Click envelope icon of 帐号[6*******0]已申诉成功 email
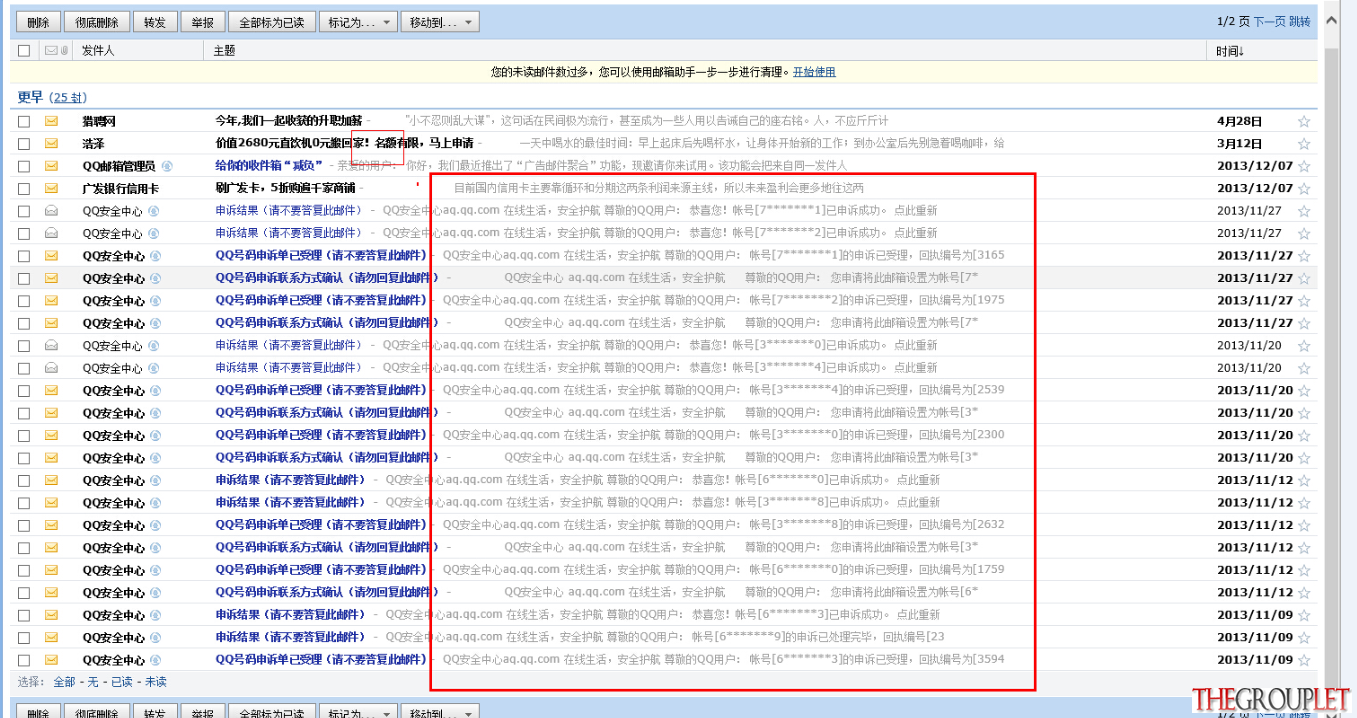This screenshot has width=1357, height=718. 51,480
